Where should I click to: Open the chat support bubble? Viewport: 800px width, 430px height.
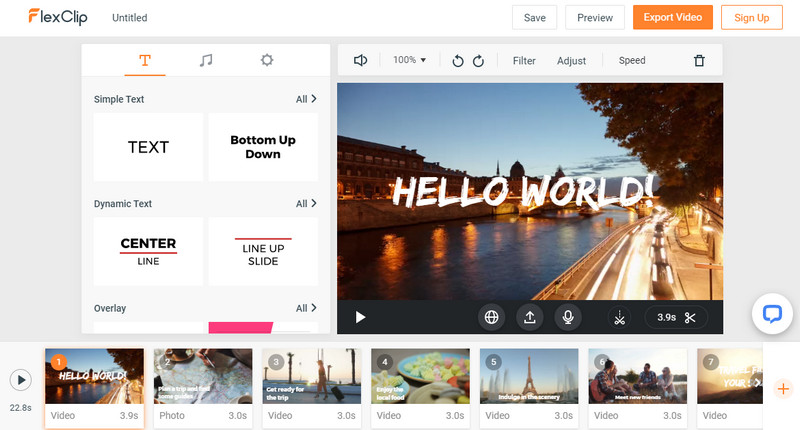[772, 314]
